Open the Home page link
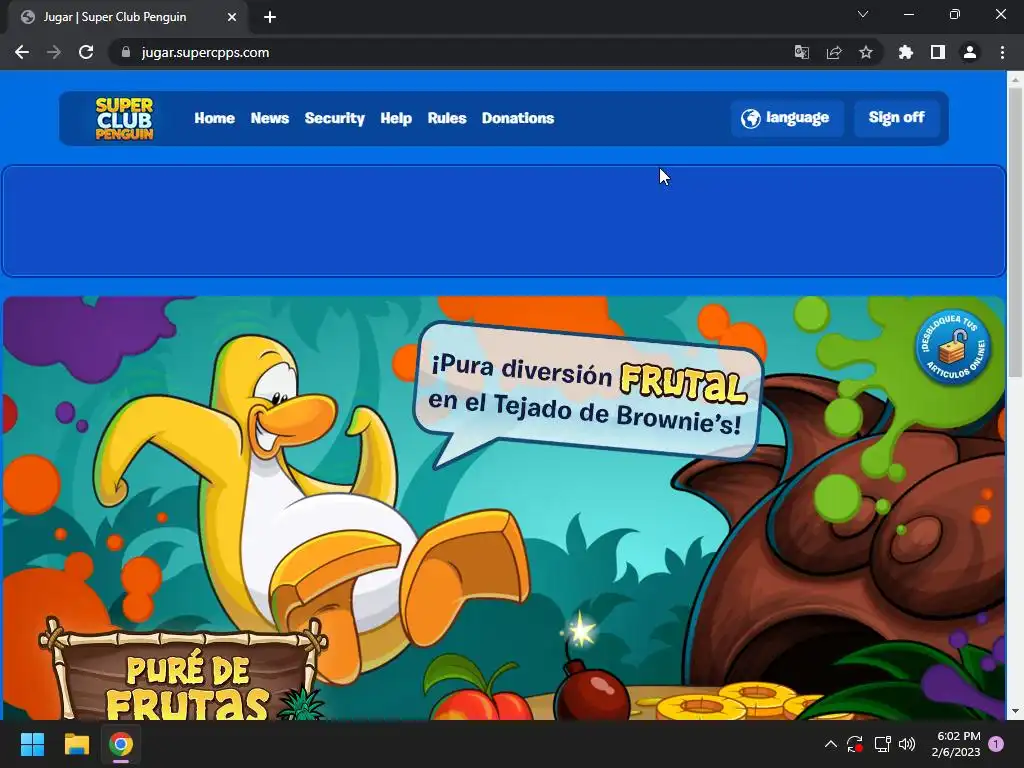 214,118
